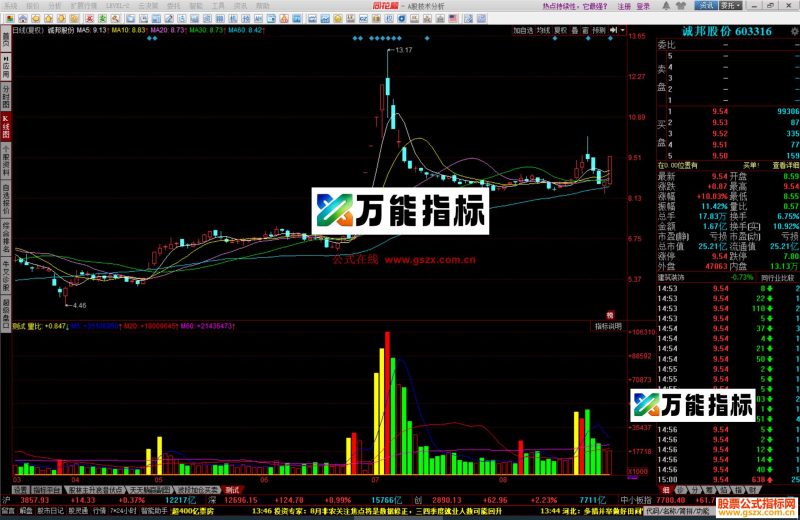Click the red cross-mark toolbar icon
This screenshot has height=520, width=800.
(x=90, y=19)
